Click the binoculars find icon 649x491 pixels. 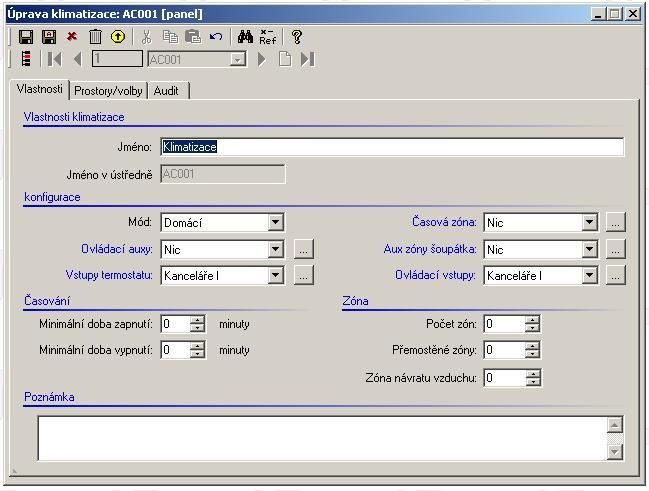[245, 37]
